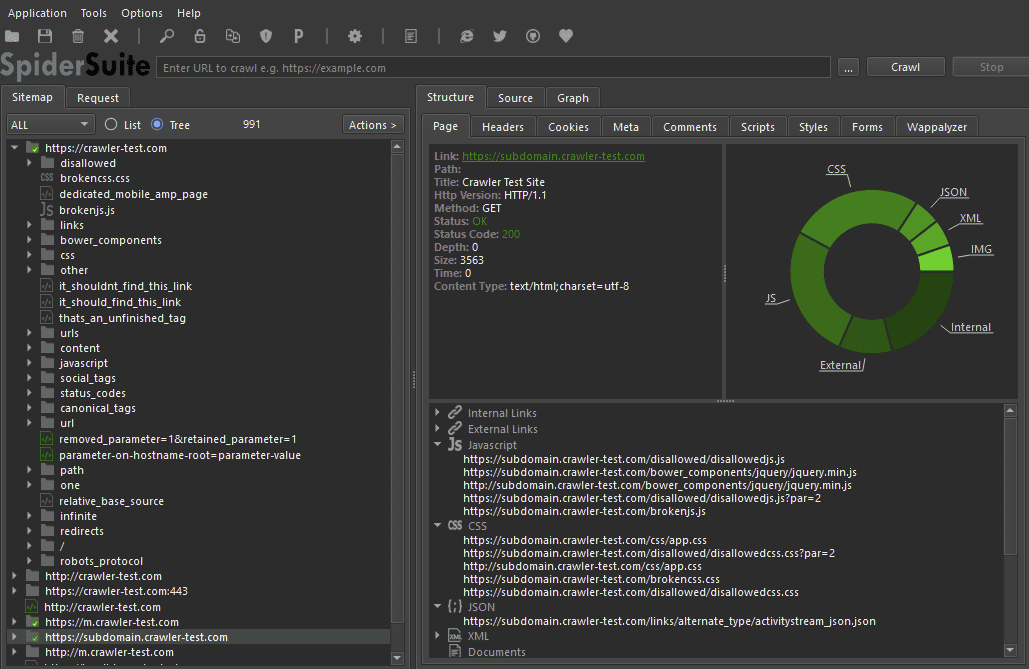Click the save project floppy disk icon

coord(45,36)
